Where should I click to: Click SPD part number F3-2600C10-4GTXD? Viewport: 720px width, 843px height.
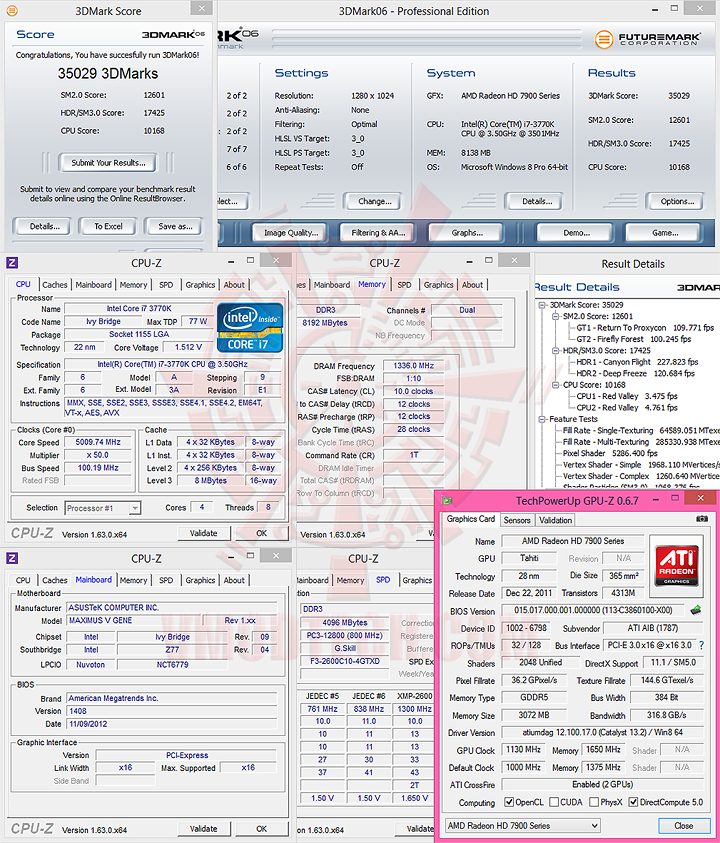[344, 661]
